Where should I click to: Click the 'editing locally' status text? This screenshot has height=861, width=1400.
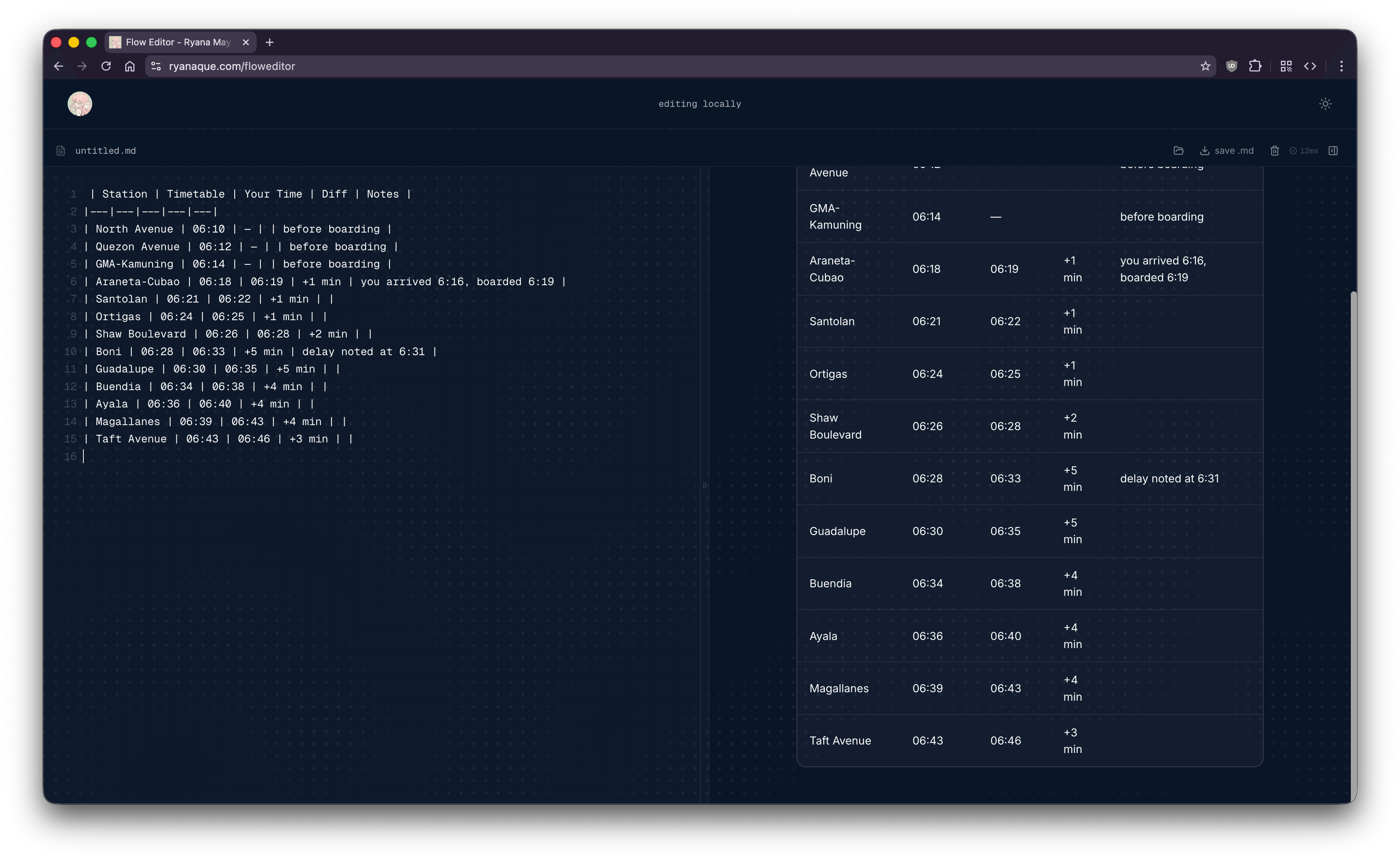(700, 104)
